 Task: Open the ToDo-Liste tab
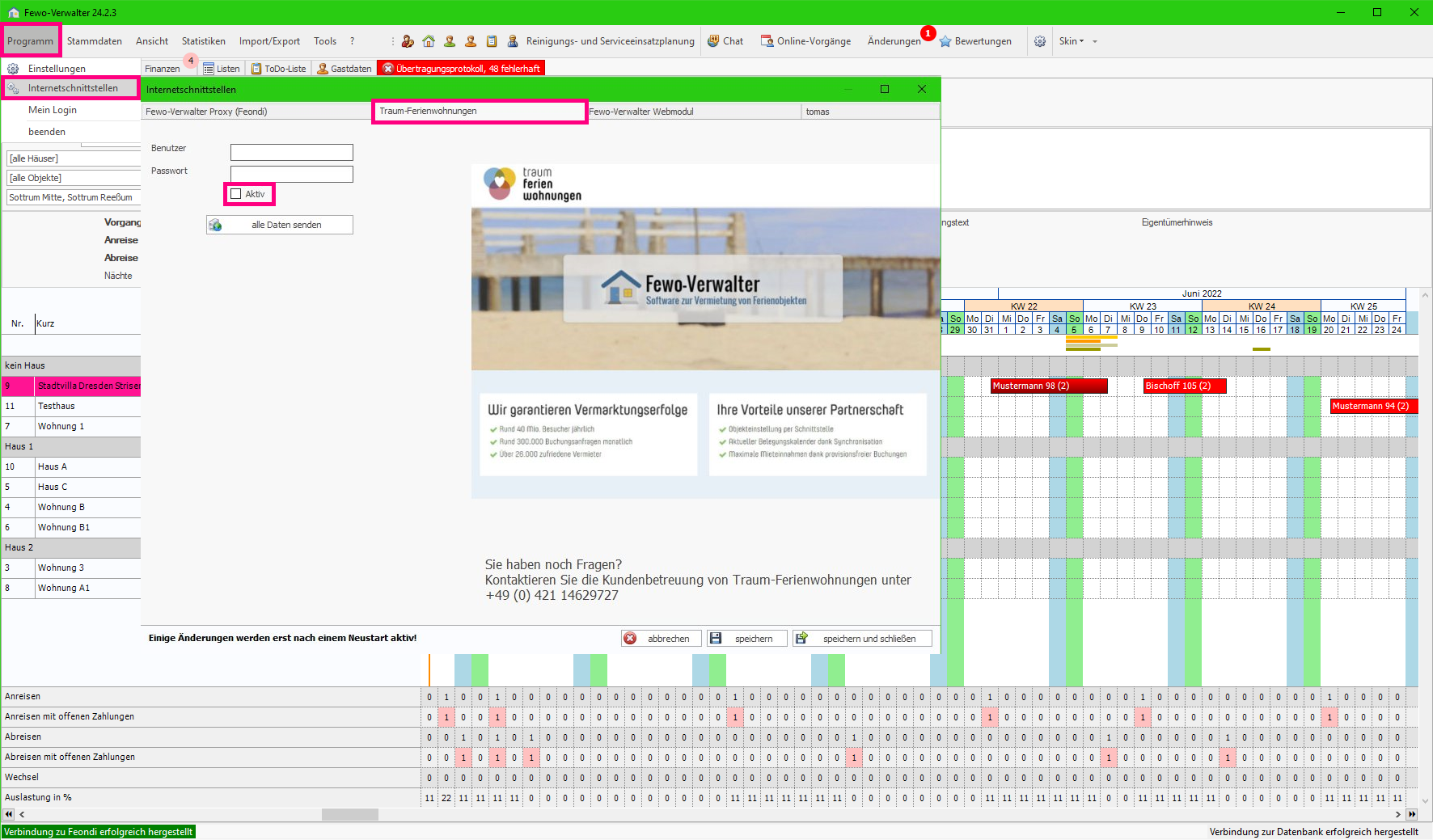coord(279,69)
